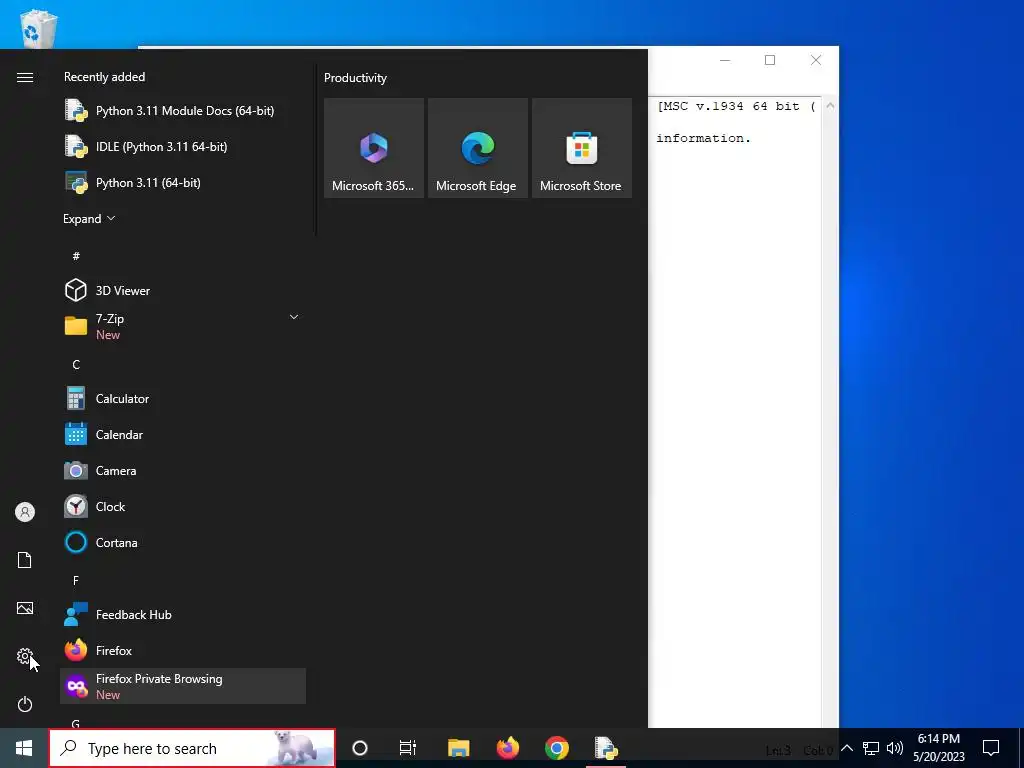Viewport: 1024px width, 768px height.
Task: Open Feedback Hub
Action: [183, 615]
